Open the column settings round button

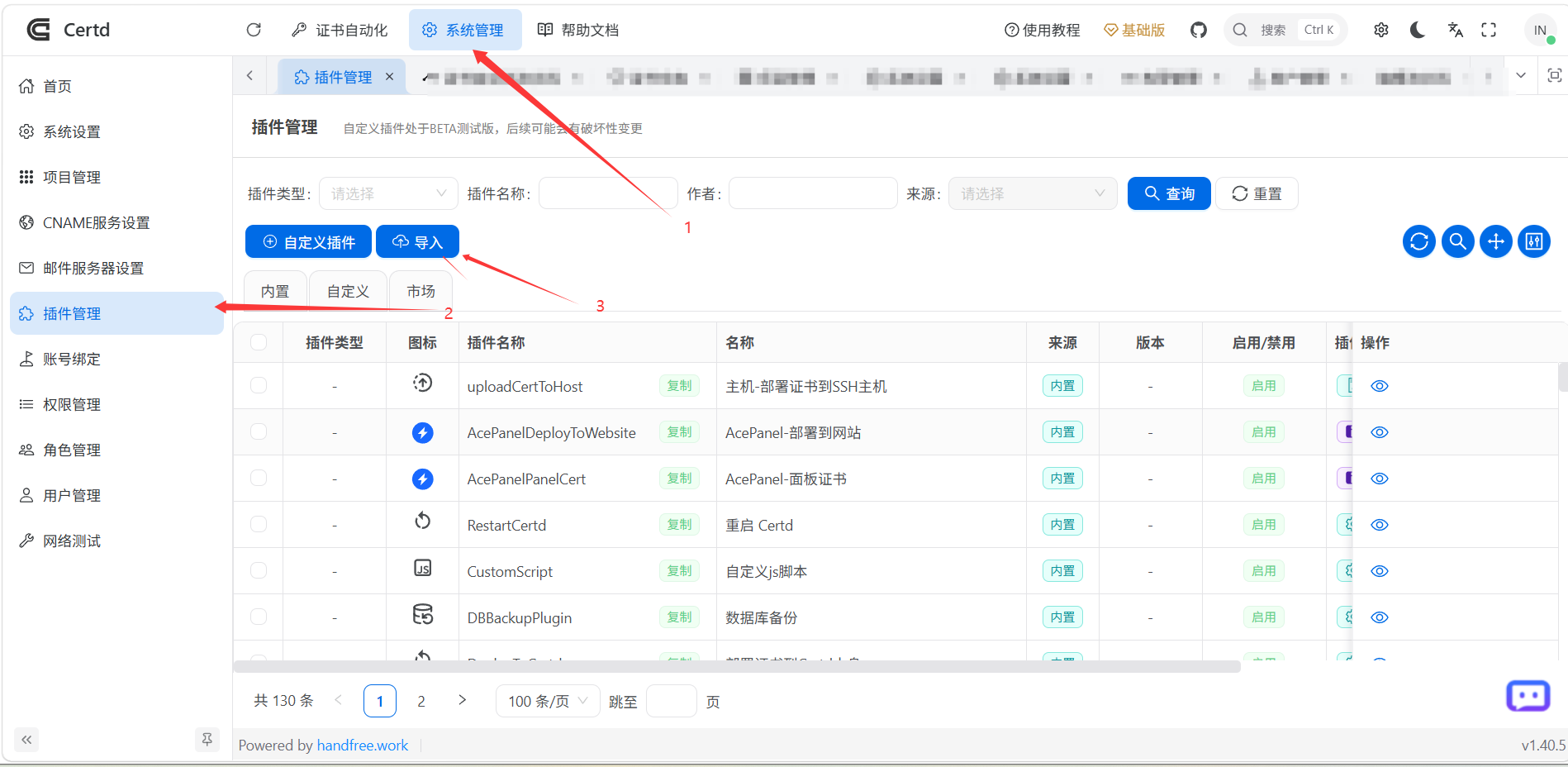(x=1534, y=241)
